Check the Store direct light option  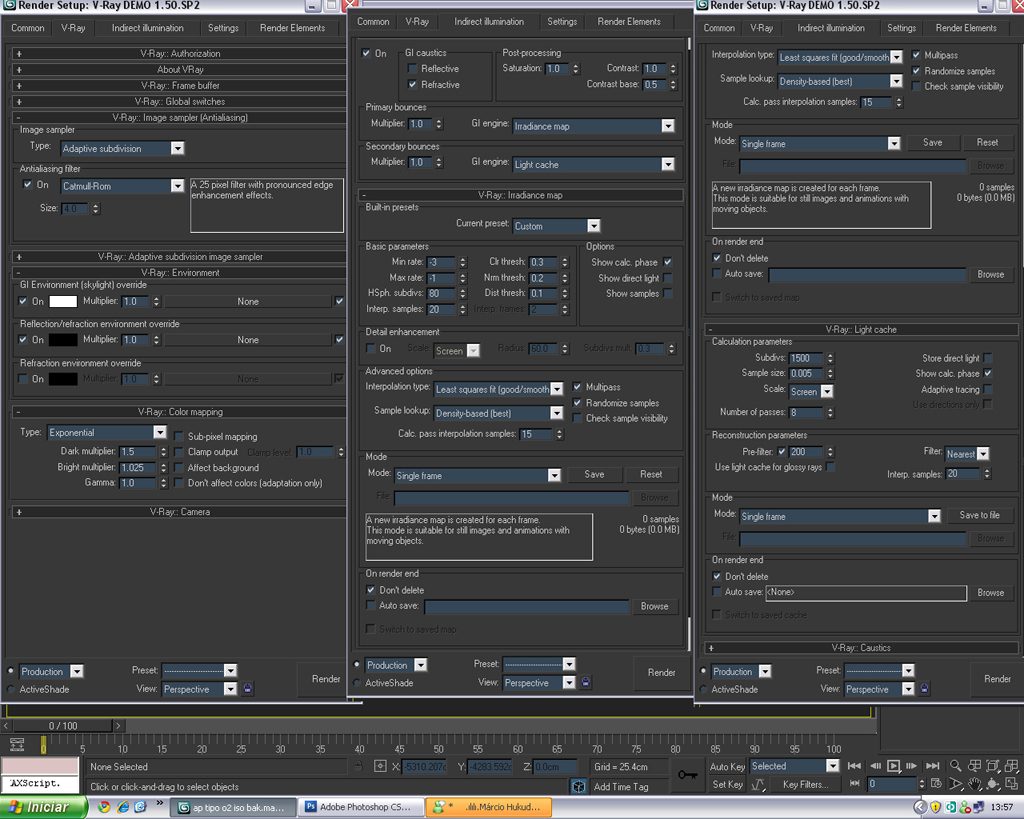click(988, 358)
